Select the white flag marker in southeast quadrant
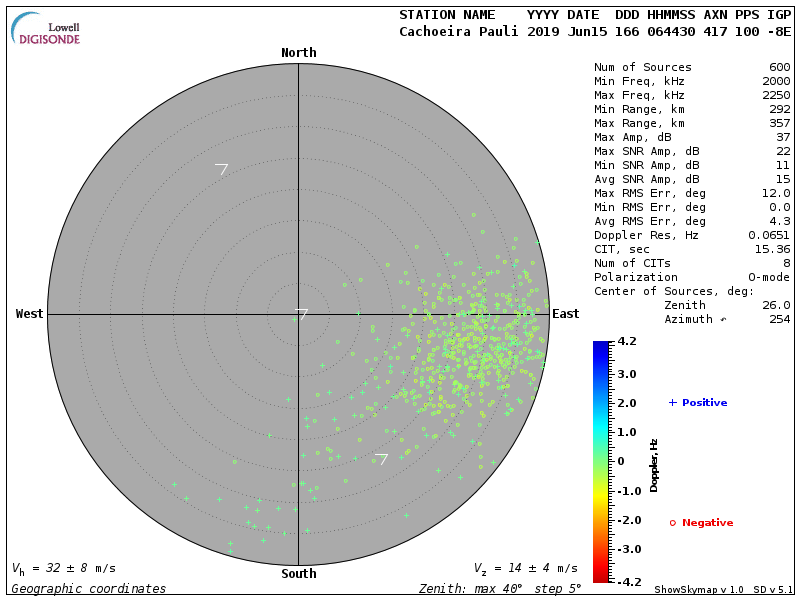 point(381,459)
